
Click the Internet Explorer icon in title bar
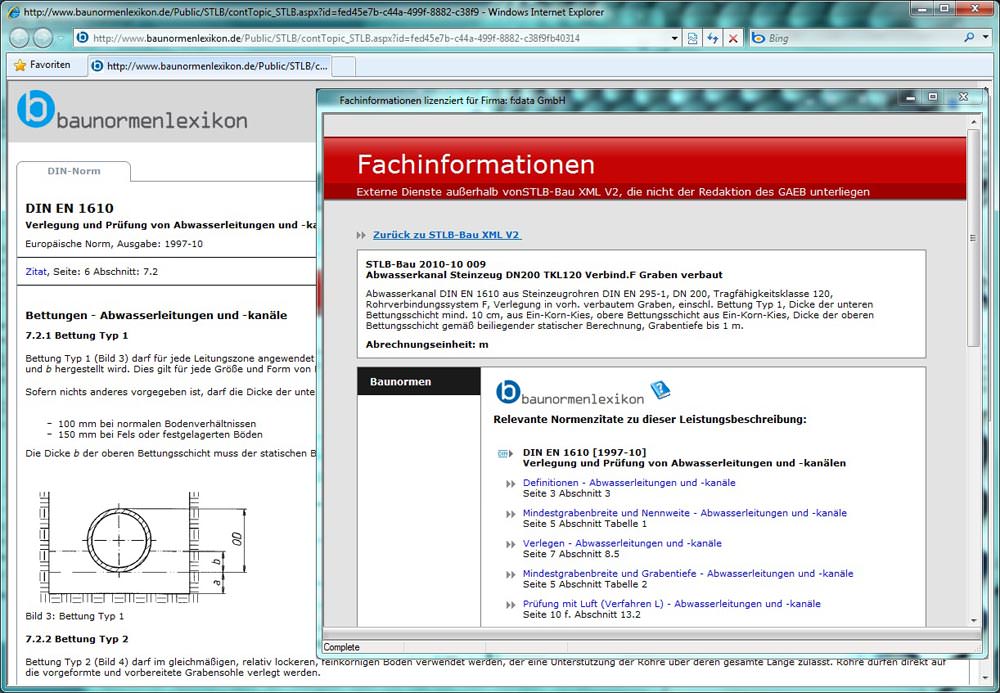pyautogui.click(x=13, y=11)
